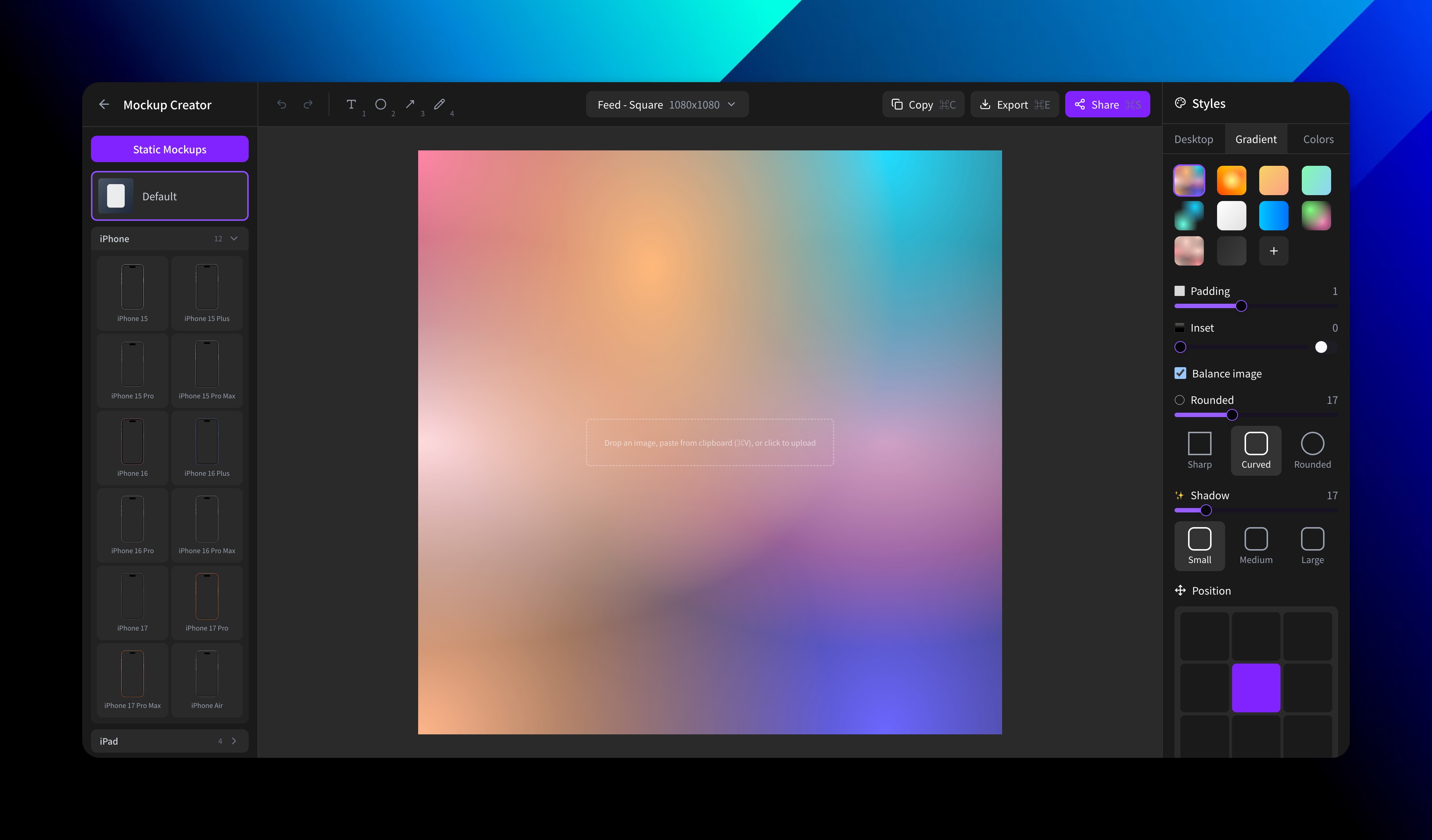Choose the iPhone 15 Plus mockup
This screenshot has height=840, width=1432.
coord(207,293)
